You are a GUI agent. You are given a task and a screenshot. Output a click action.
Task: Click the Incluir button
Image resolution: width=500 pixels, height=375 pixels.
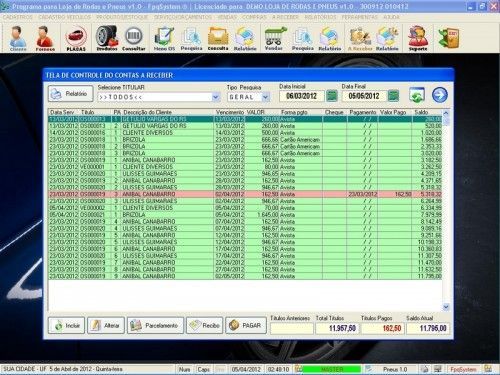tap(66, 325)
